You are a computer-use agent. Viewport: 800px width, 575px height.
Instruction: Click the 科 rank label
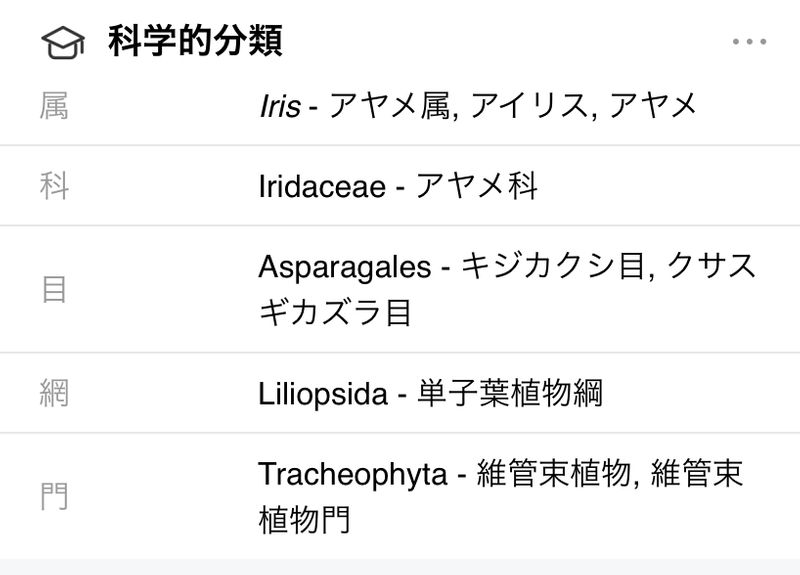[54, 186]
